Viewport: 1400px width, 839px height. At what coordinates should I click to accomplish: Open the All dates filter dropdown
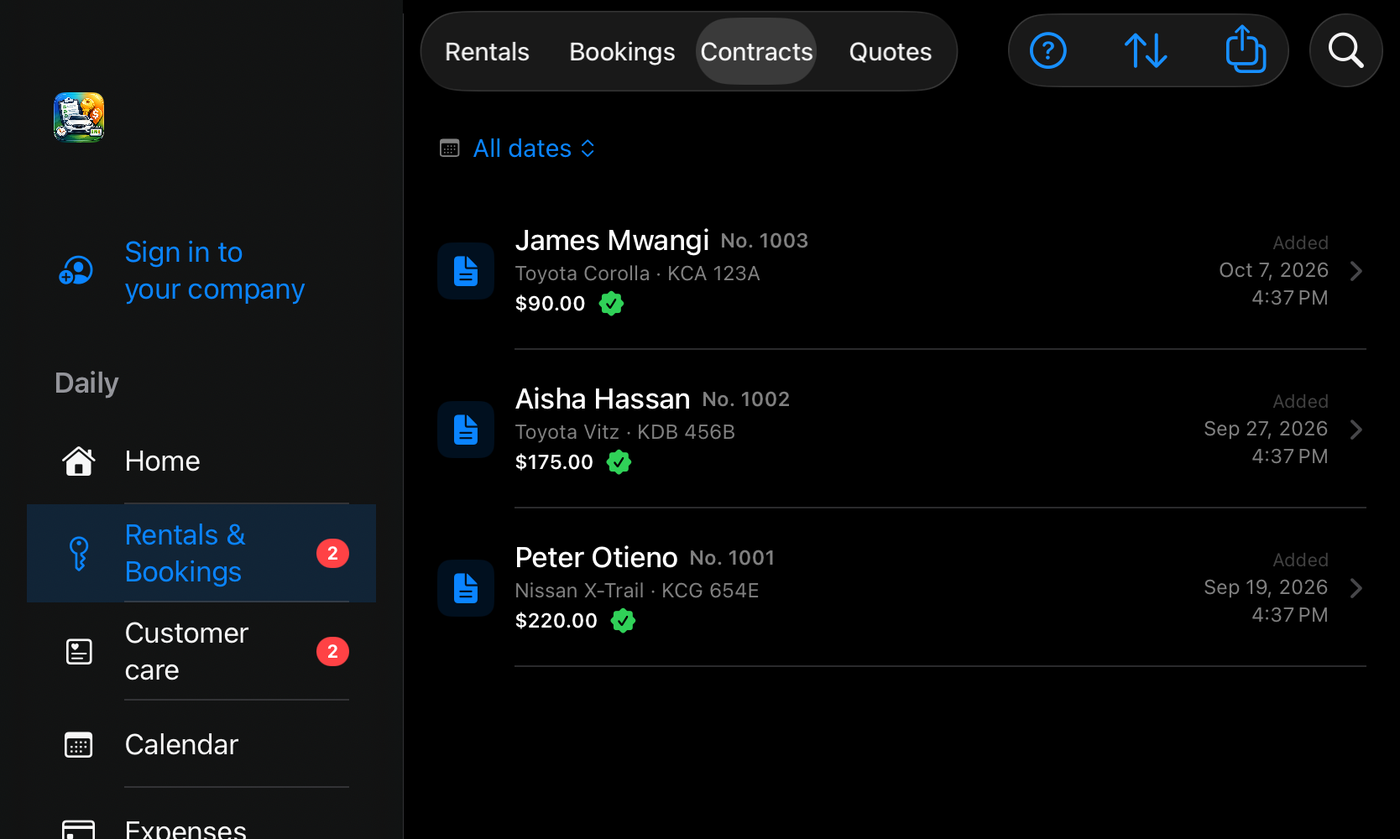pos(534,148)
